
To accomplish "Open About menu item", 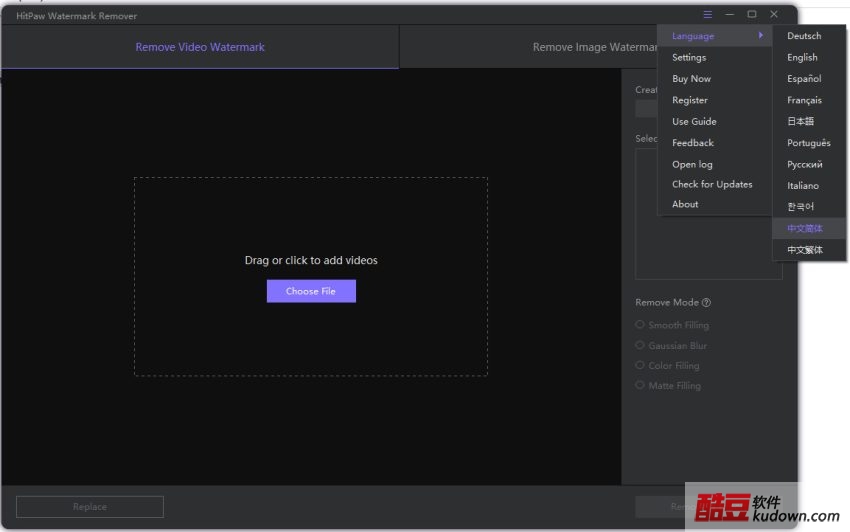I will tap(714, 204).
